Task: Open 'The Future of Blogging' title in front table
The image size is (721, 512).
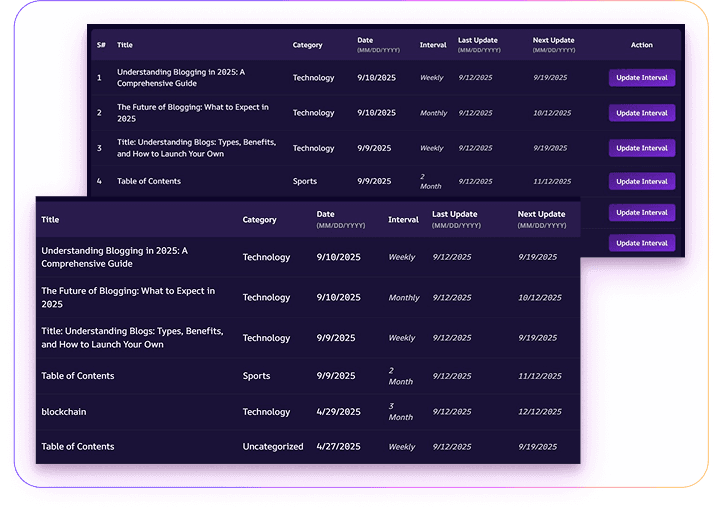Action: pyautogui.click(x=128, y=298)
